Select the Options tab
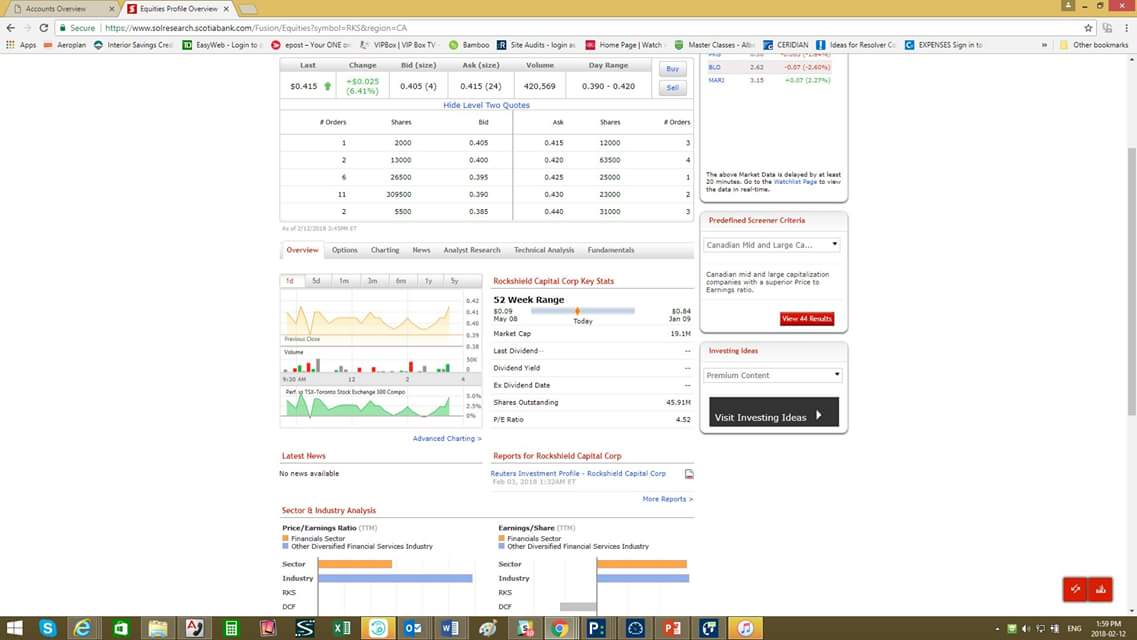Viewport: 1137px width, 640px height. [344, 250]
